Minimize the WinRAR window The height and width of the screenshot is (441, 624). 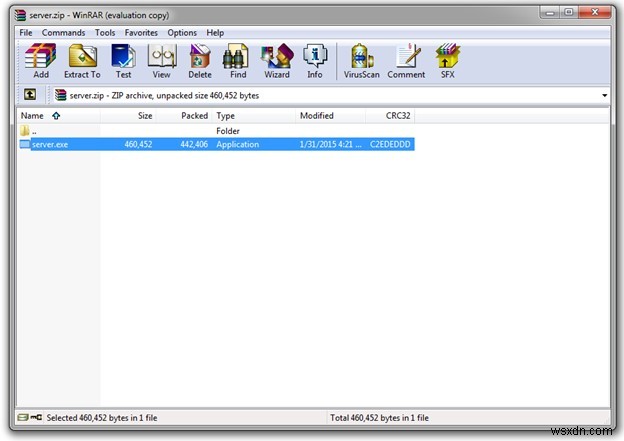pyautogui.click(x=550, y=13)
